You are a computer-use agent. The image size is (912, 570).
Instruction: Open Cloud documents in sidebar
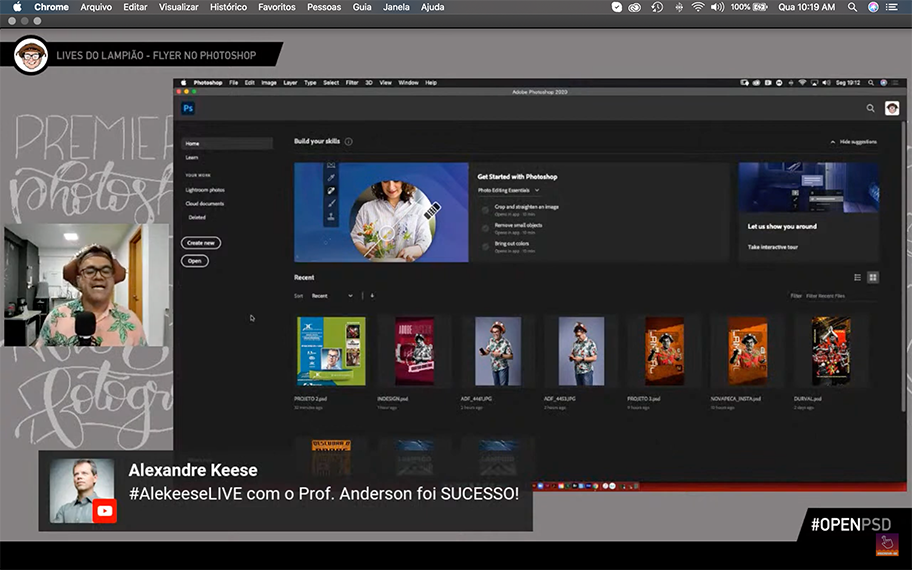point(204,204)
